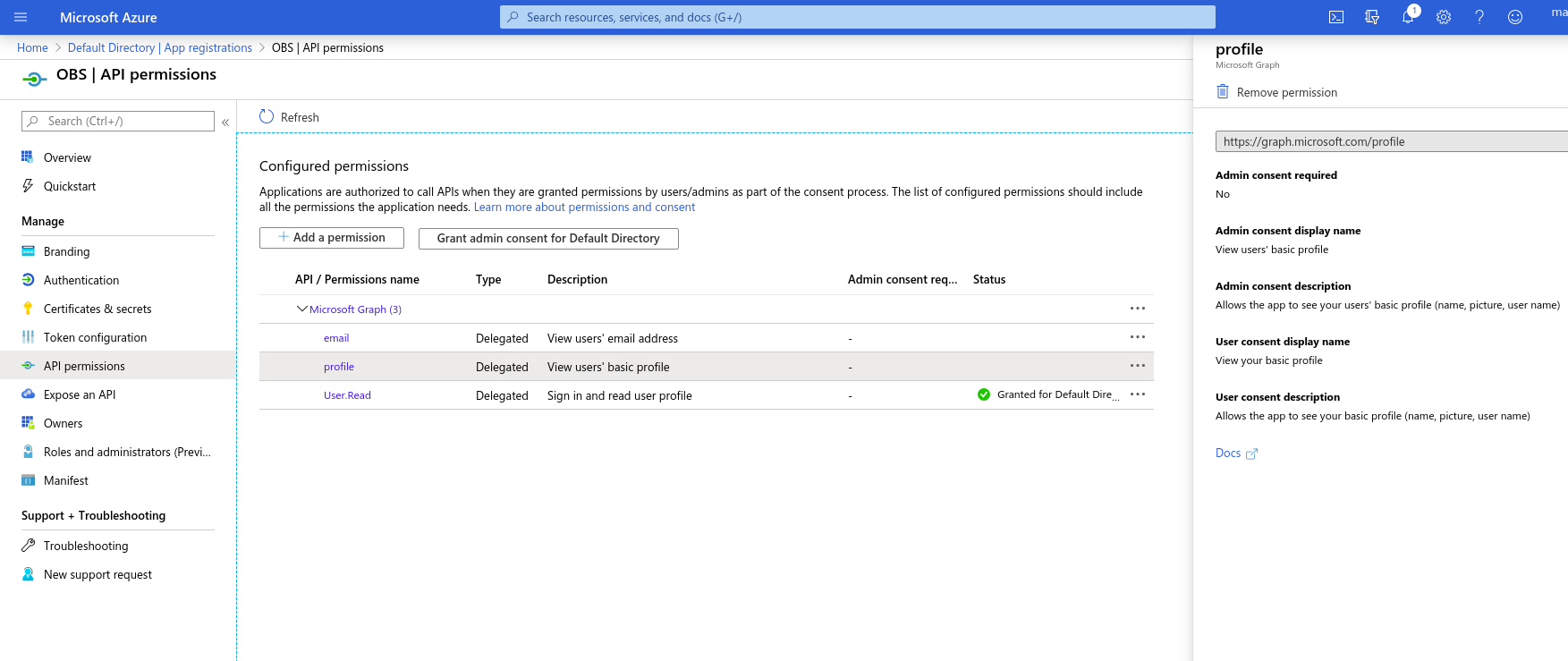Open Manifest text in sidebar
1568x661 pixels.
coord(66,480)
